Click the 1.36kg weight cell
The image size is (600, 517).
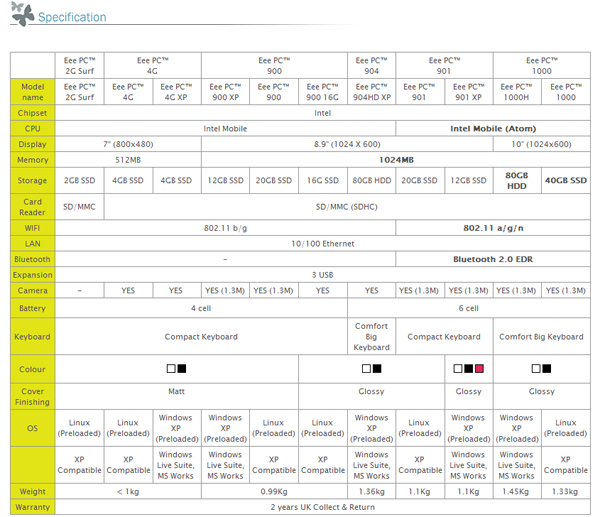[372, 491]
